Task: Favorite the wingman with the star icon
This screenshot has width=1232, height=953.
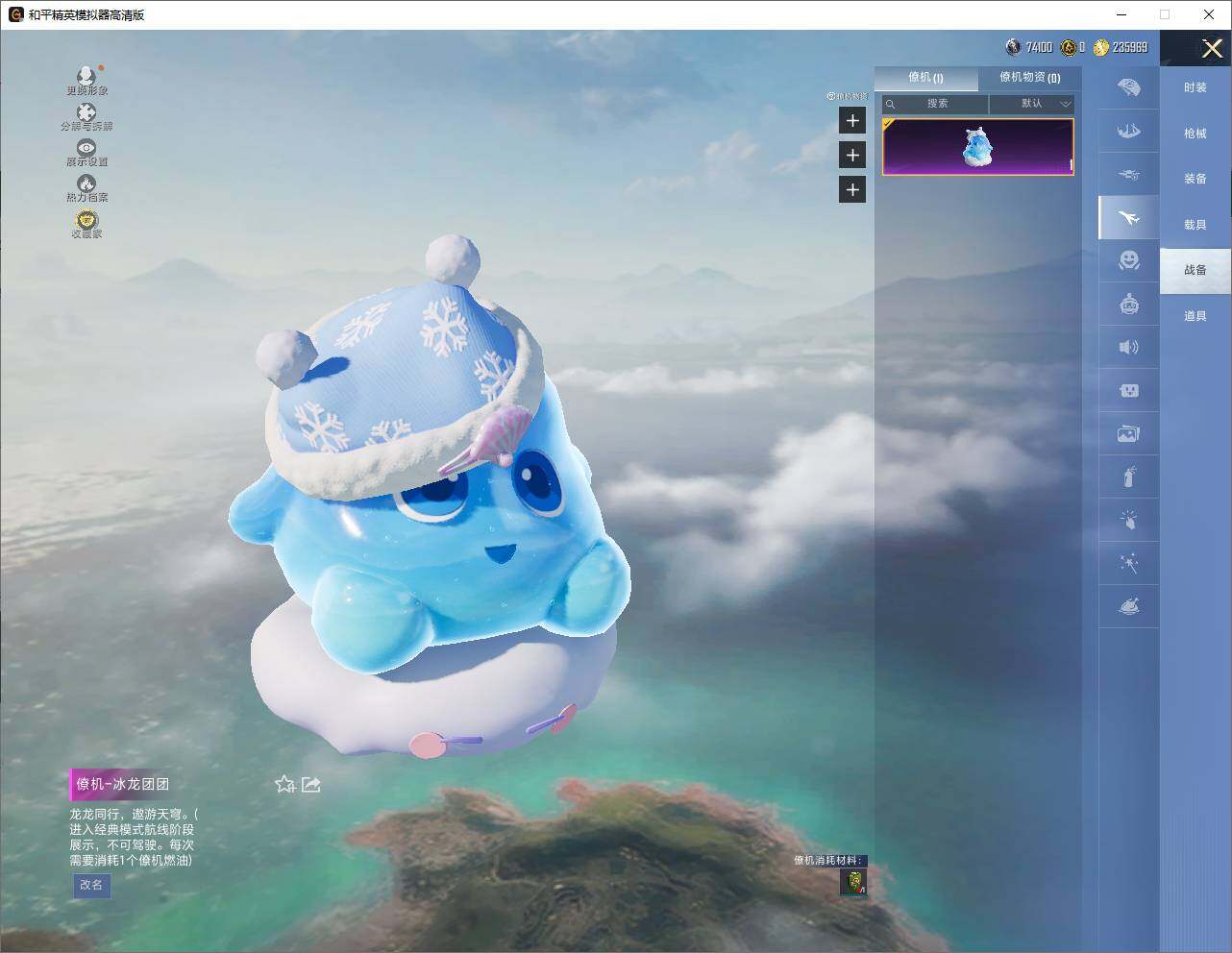Action: 284,785
